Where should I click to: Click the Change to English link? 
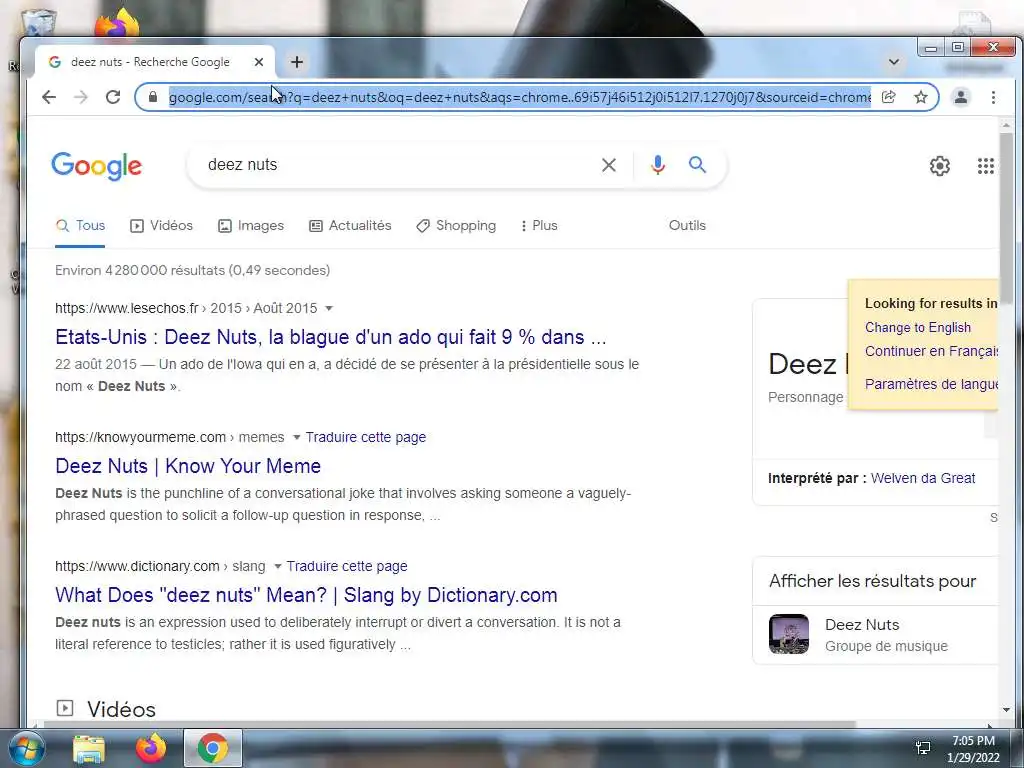pos(918,327)
